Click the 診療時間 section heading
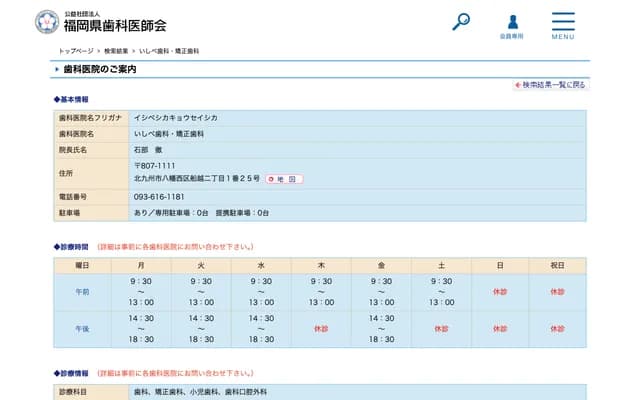The width and height of the screenshot is (640, 400). [72, 246]
